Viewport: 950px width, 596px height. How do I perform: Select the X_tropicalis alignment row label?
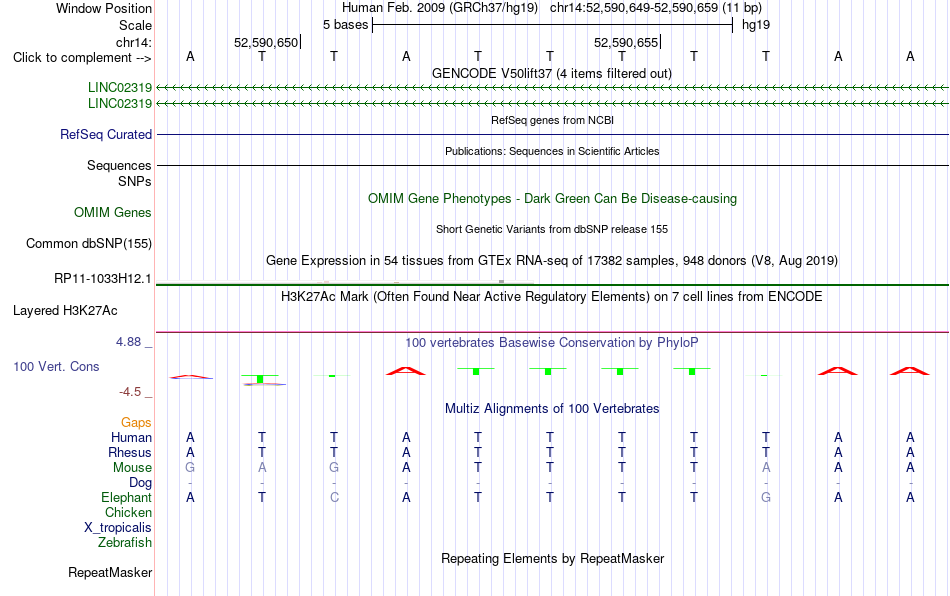coord(118,528)
